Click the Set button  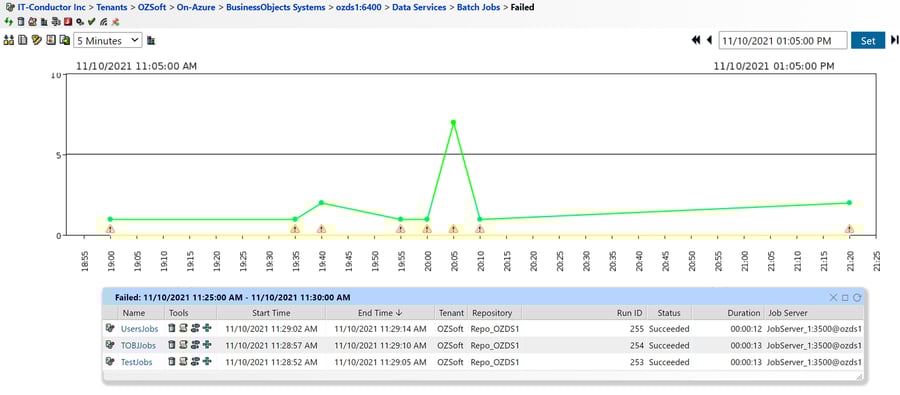(868, 41)
